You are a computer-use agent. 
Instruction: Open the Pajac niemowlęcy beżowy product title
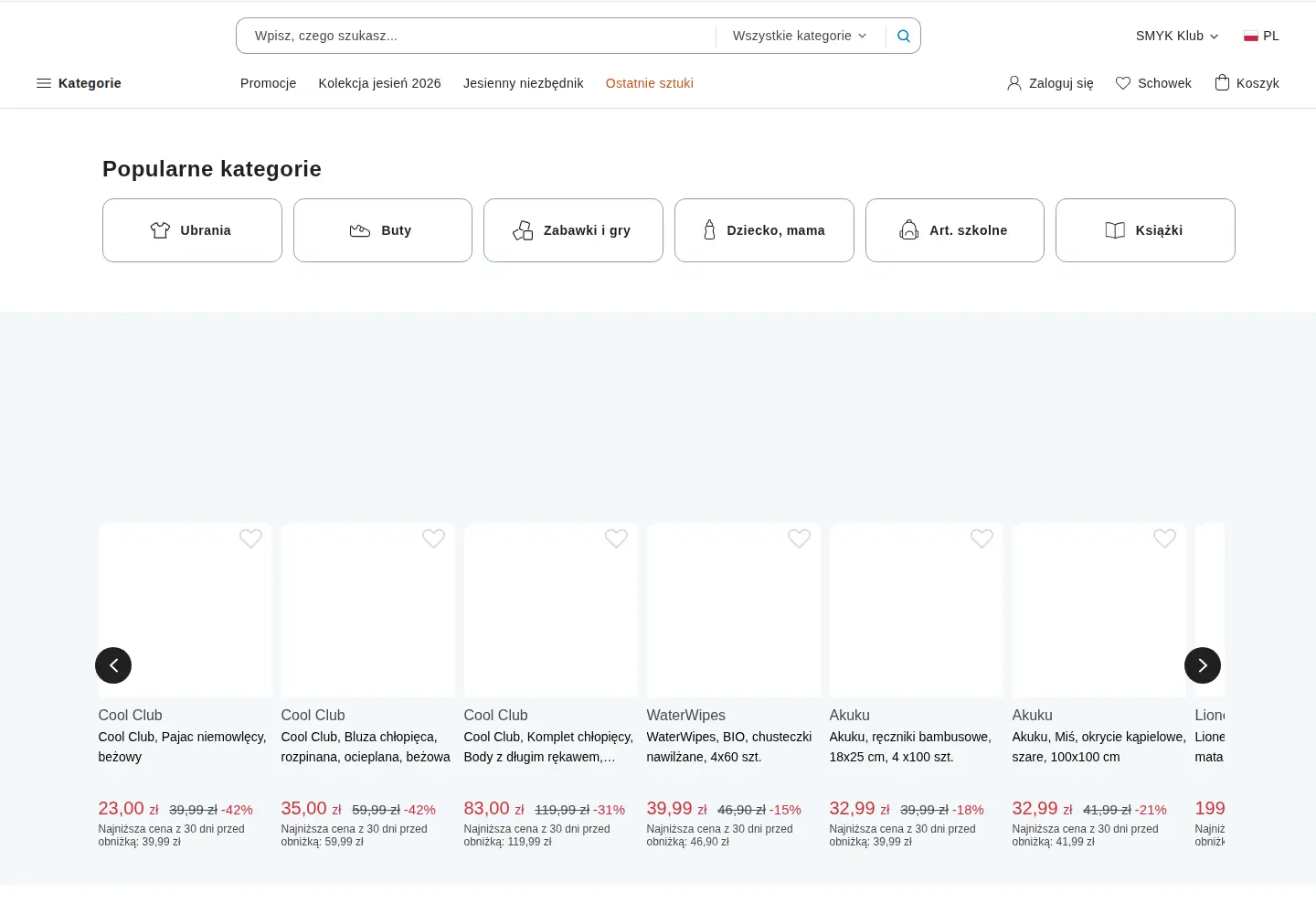(183, 747)
